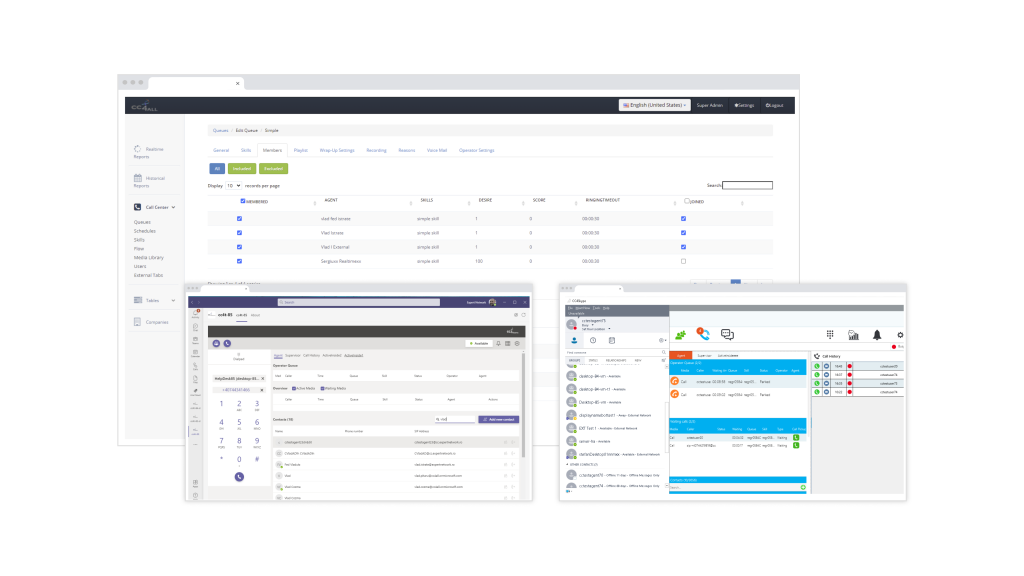Open the chat bubbles icon in CC4Skype
1024x576 pixels.
pyautogui.click(x=727, y=334)
